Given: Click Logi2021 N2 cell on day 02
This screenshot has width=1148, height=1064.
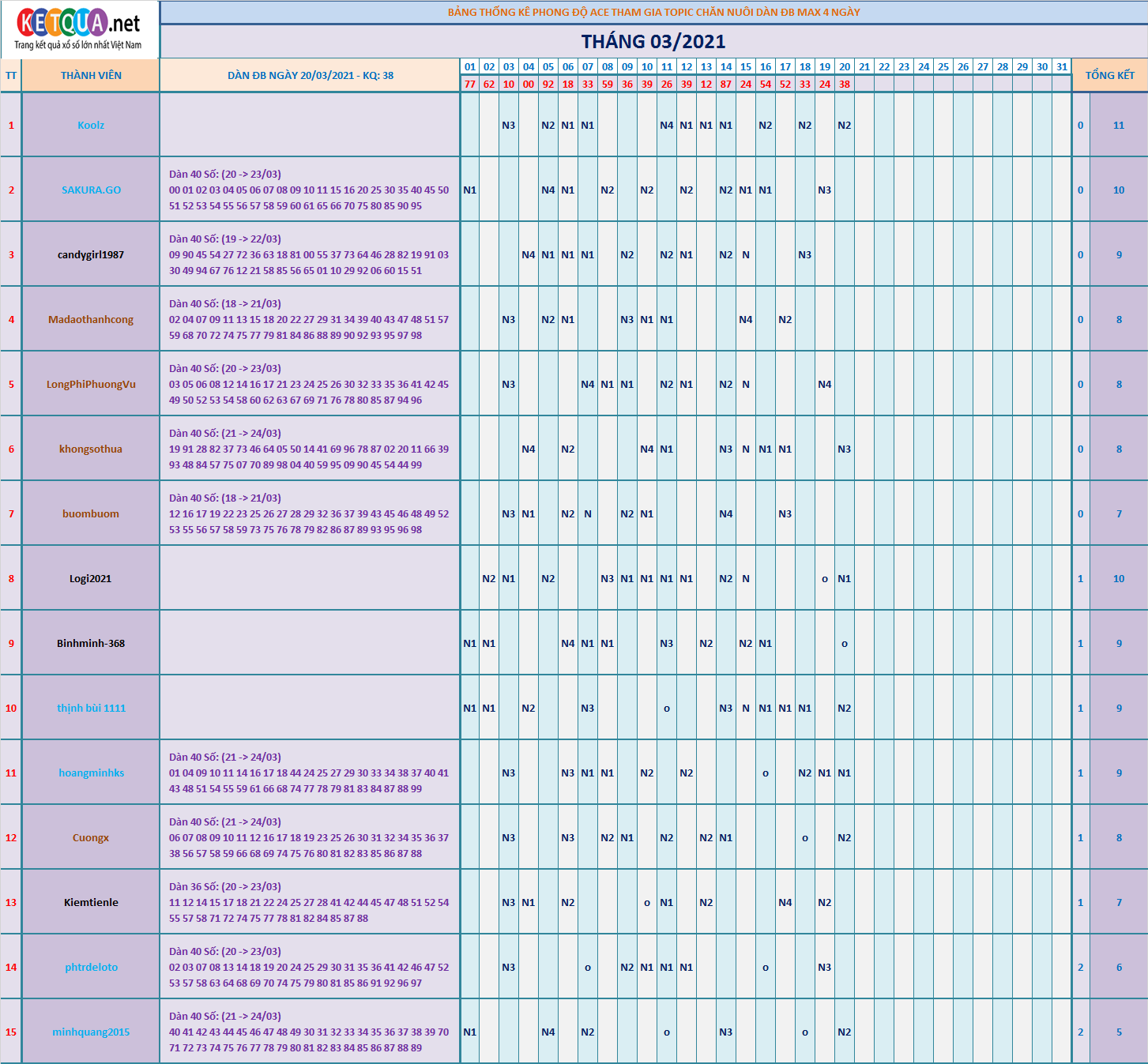Looking at the screenshot, I should pos(489,578).
